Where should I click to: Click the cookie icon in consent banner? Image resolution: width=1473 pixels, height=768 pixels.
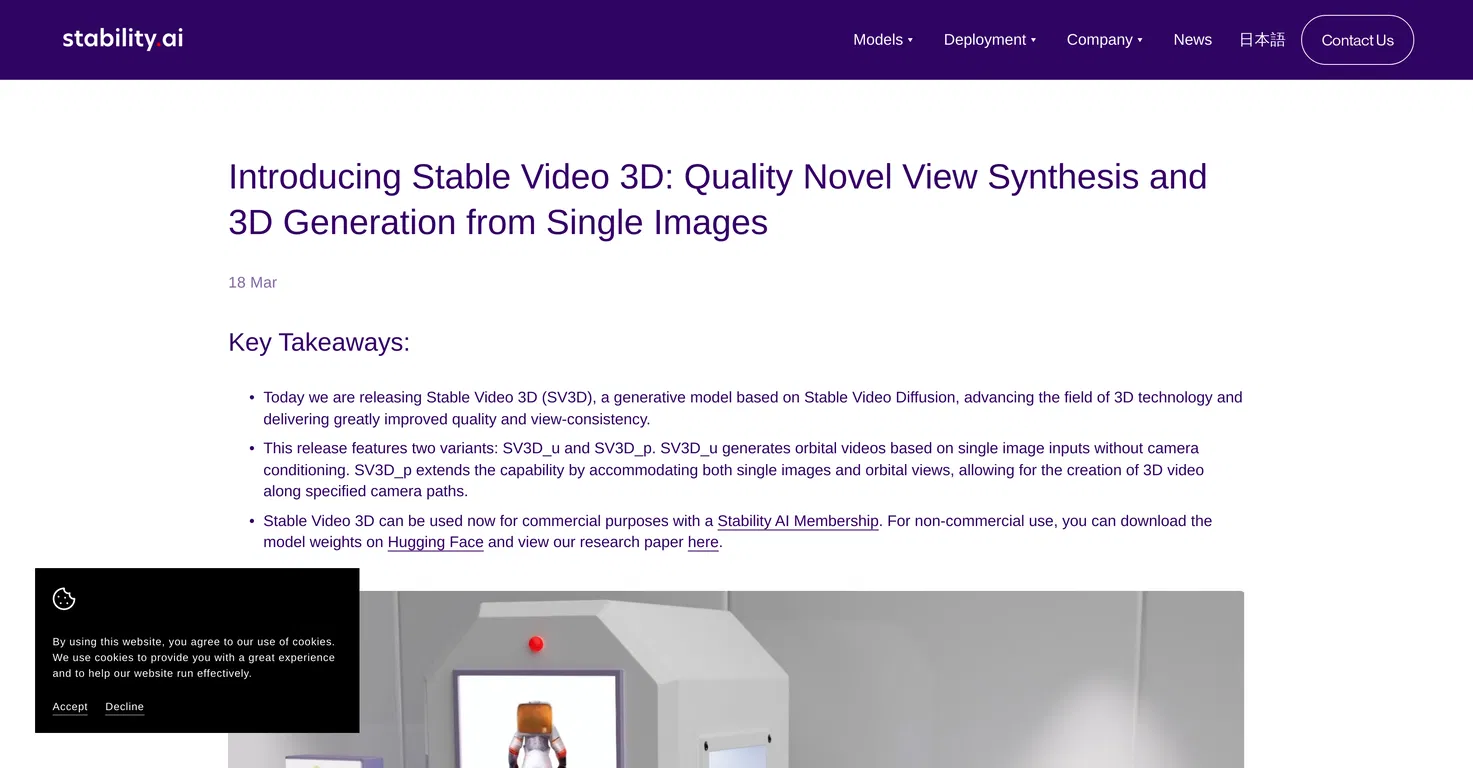tap(64, 599)
